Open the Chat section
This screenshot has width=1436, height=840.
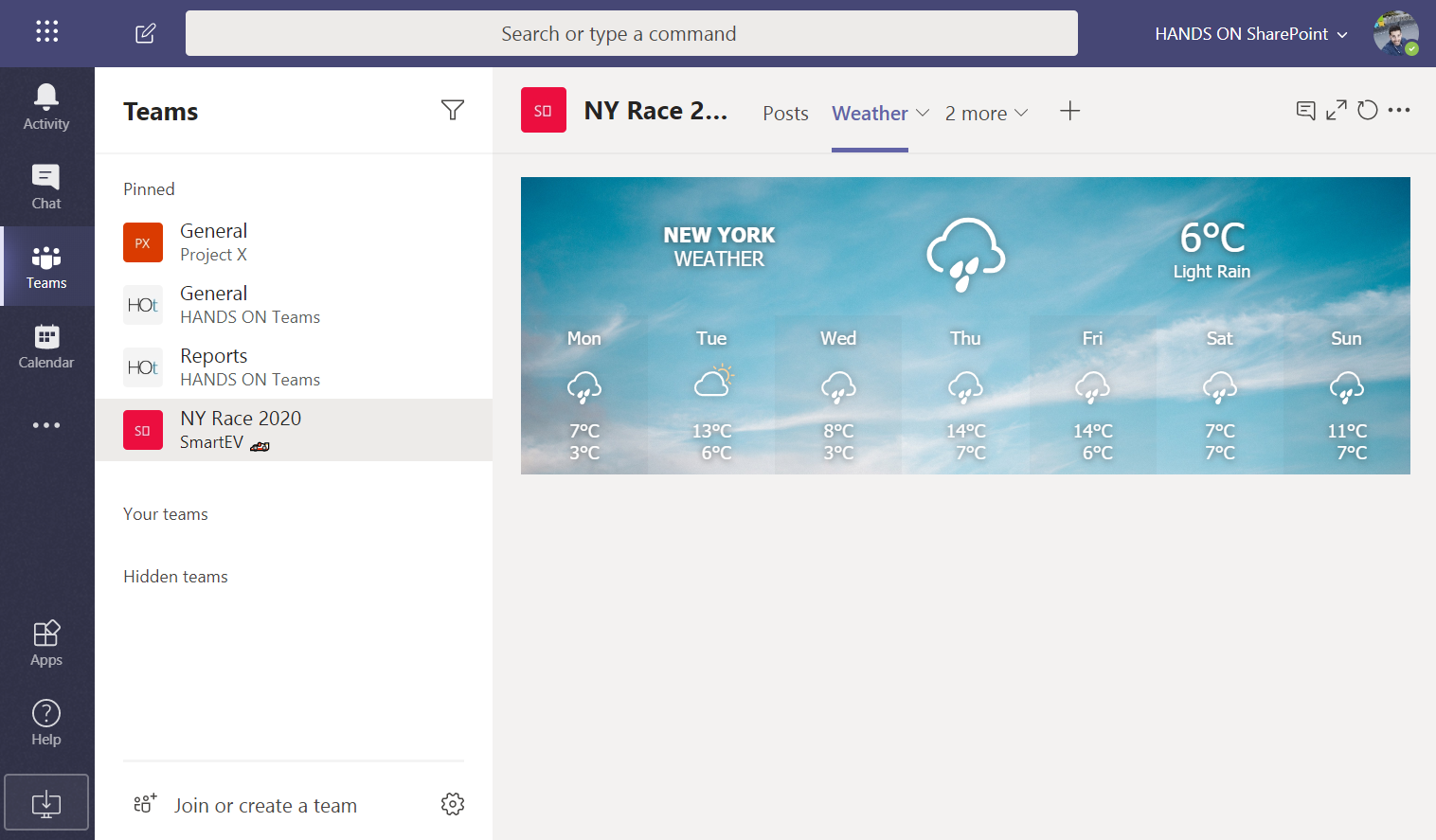pyautogui.click(x=46, y=187)
